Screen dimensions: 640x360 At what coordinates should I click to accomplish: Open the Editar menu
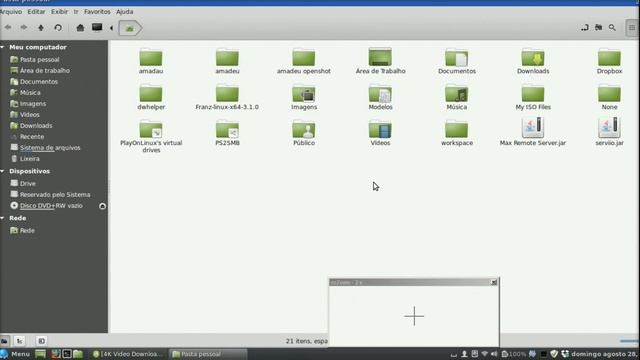click(36, 12)
